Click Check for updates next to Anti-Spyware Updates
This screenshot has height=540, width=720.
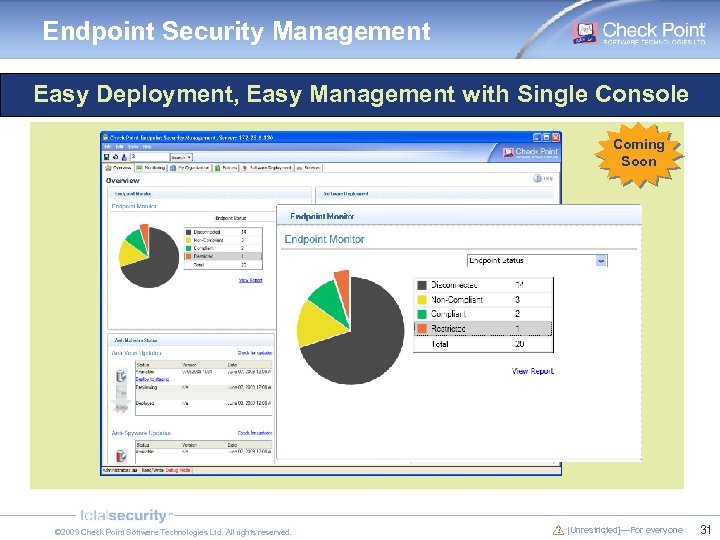coord(255,433)
